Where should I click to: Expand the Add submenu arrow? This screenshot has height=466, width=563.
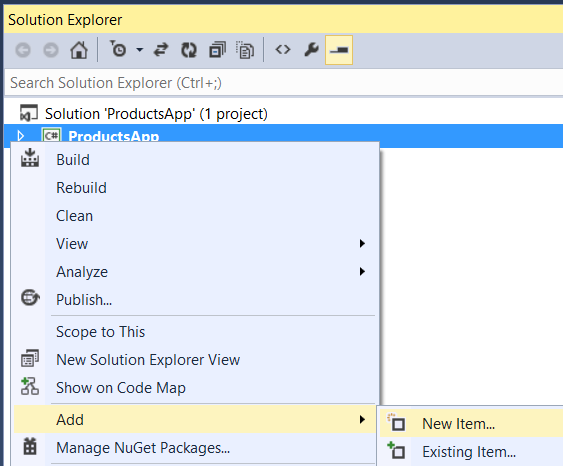[362, 419]
